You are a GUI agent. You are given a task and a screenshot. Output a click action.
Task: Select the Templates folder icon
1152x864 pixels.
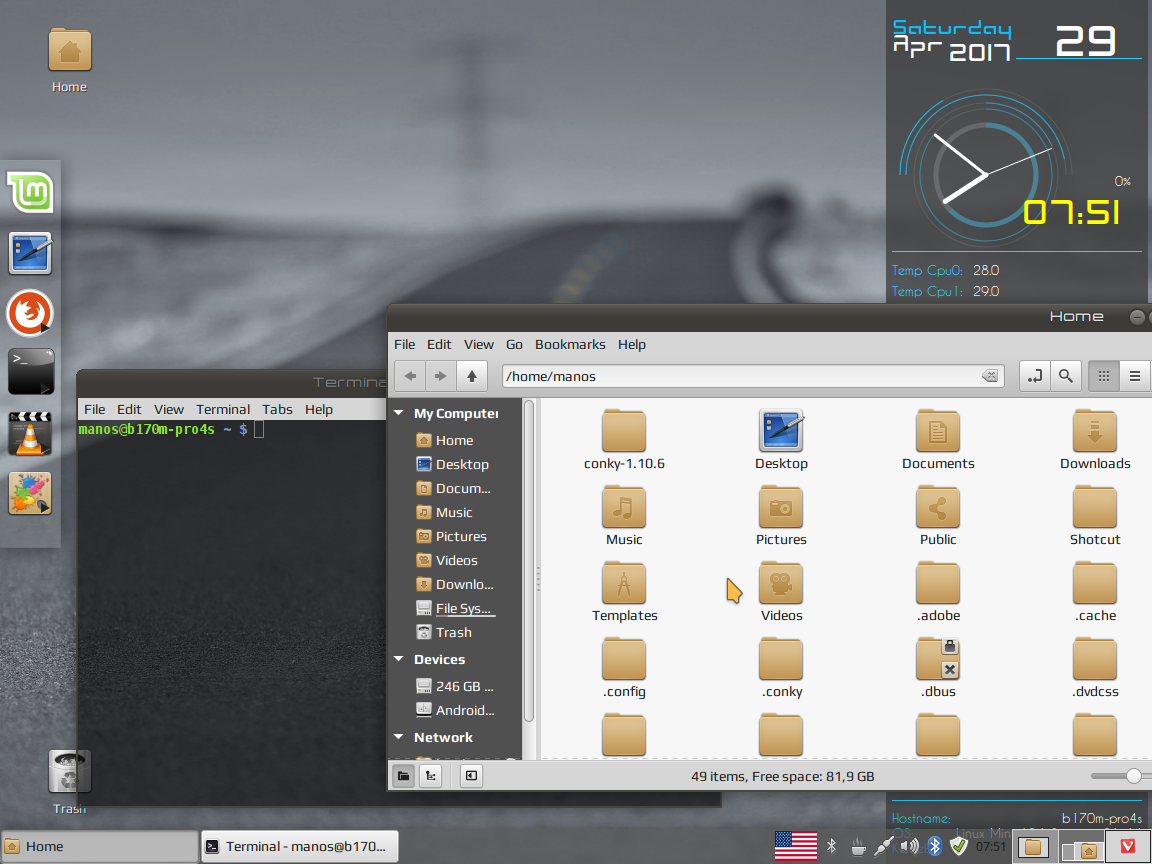(624, 591)
